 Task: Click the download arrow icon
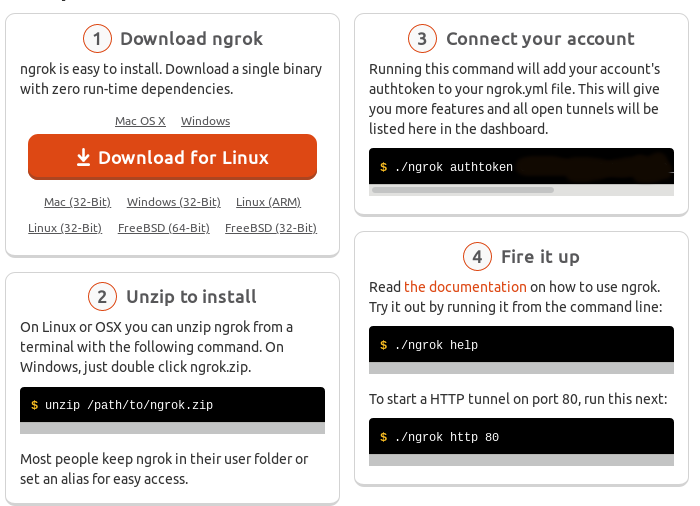(x=83, y=158)
